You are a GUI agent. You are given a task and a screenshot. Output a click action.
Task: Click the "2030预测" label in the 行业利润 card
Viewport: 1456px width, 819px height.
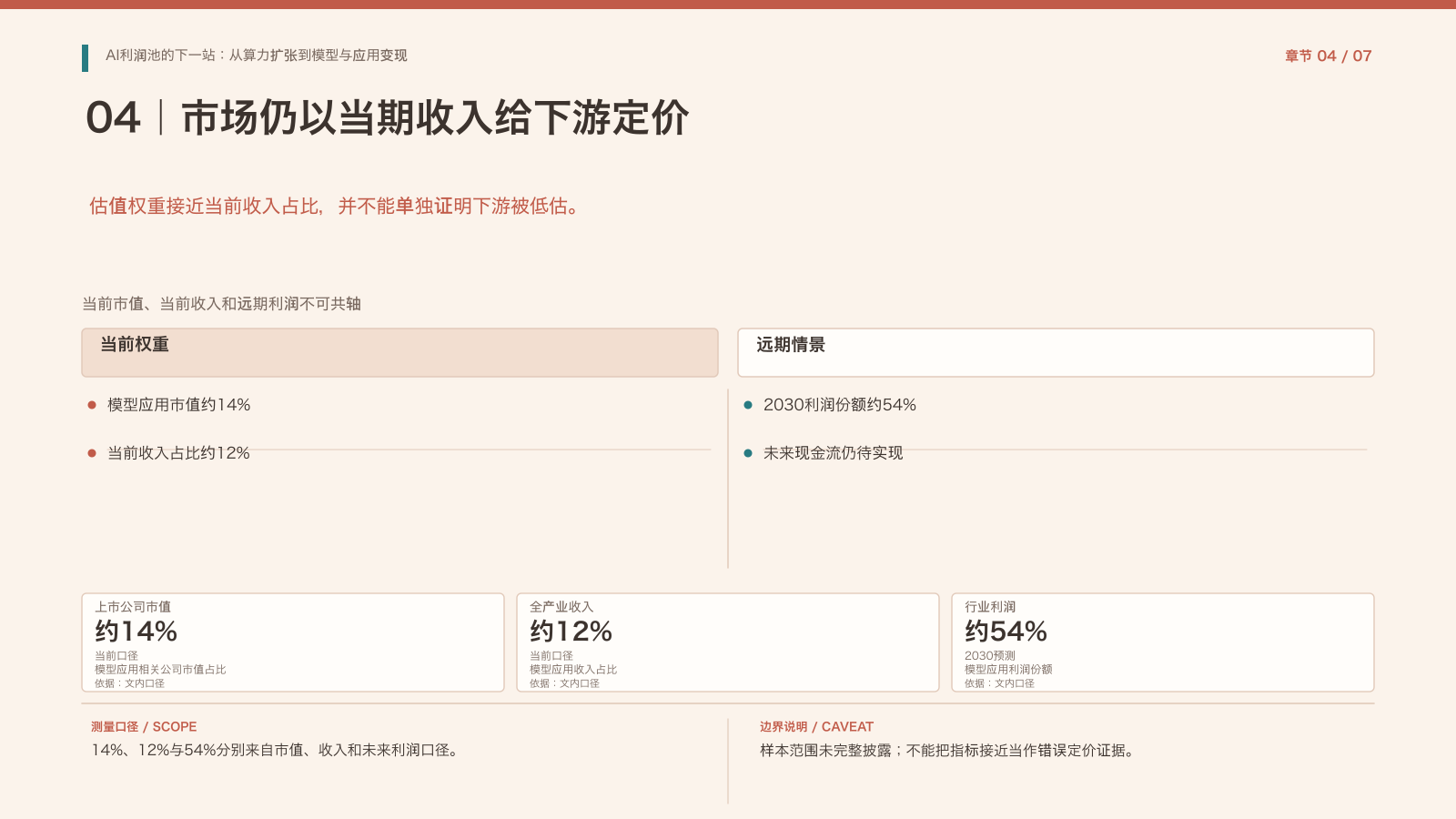(990, 655)
